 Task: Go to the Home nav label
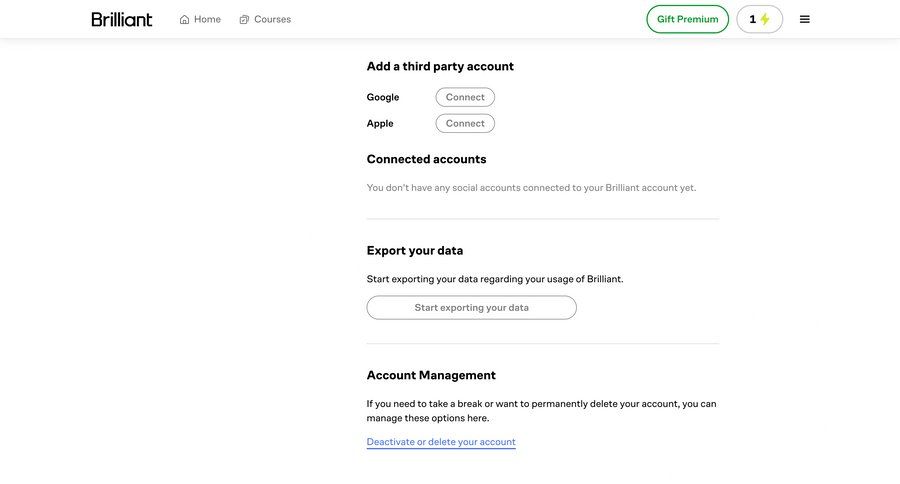pos(207,19)
